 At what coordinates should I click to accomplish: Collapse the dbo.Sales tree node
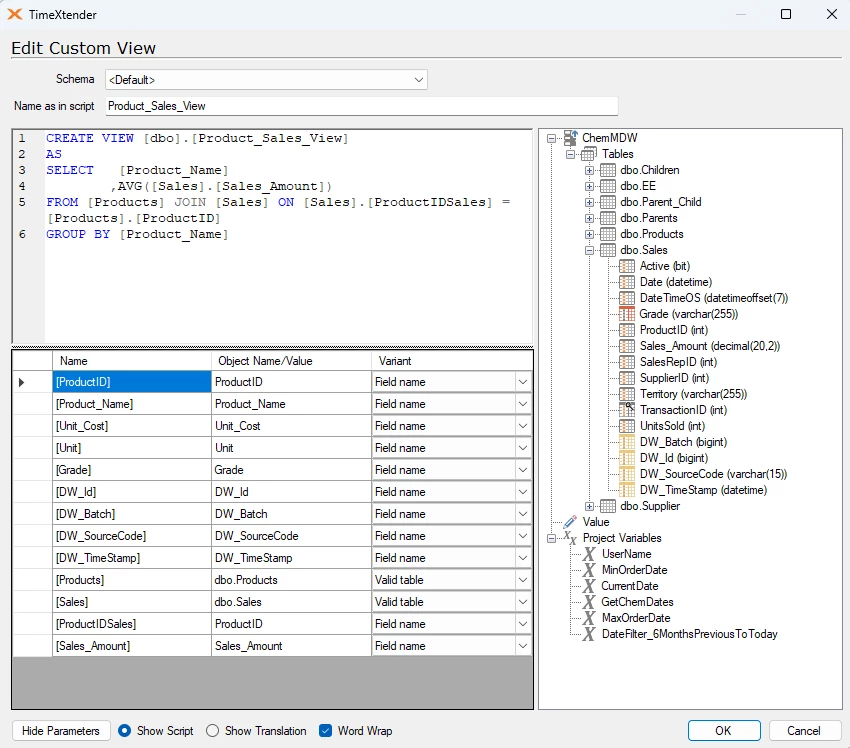pos(589,250)
